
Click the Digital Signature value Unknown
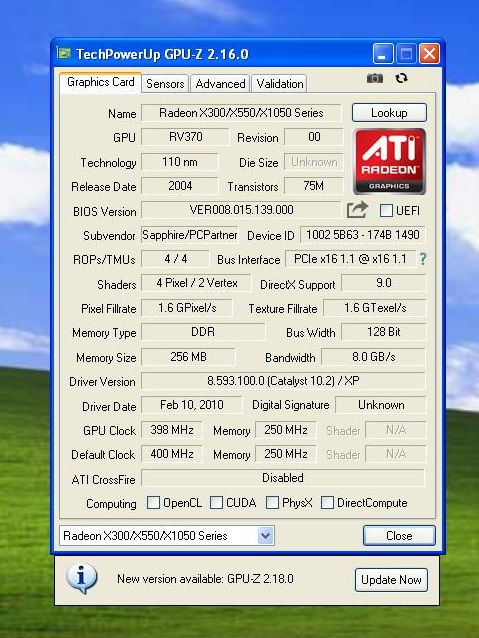(x=381, y=405)
